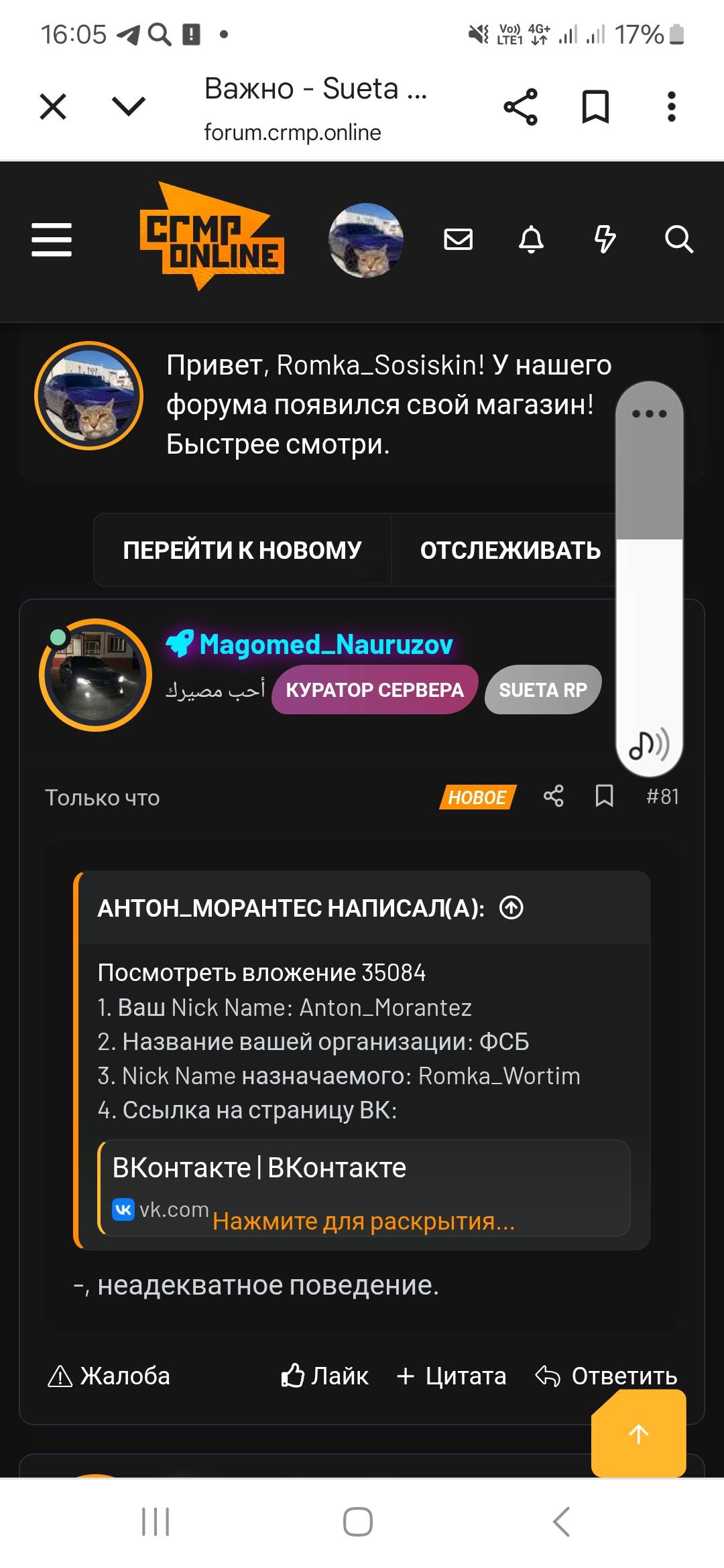This screenshot has height=1568, width=724.
Task: Open Magomed_Nauruzov's profile link
Action: pos(326,645)
